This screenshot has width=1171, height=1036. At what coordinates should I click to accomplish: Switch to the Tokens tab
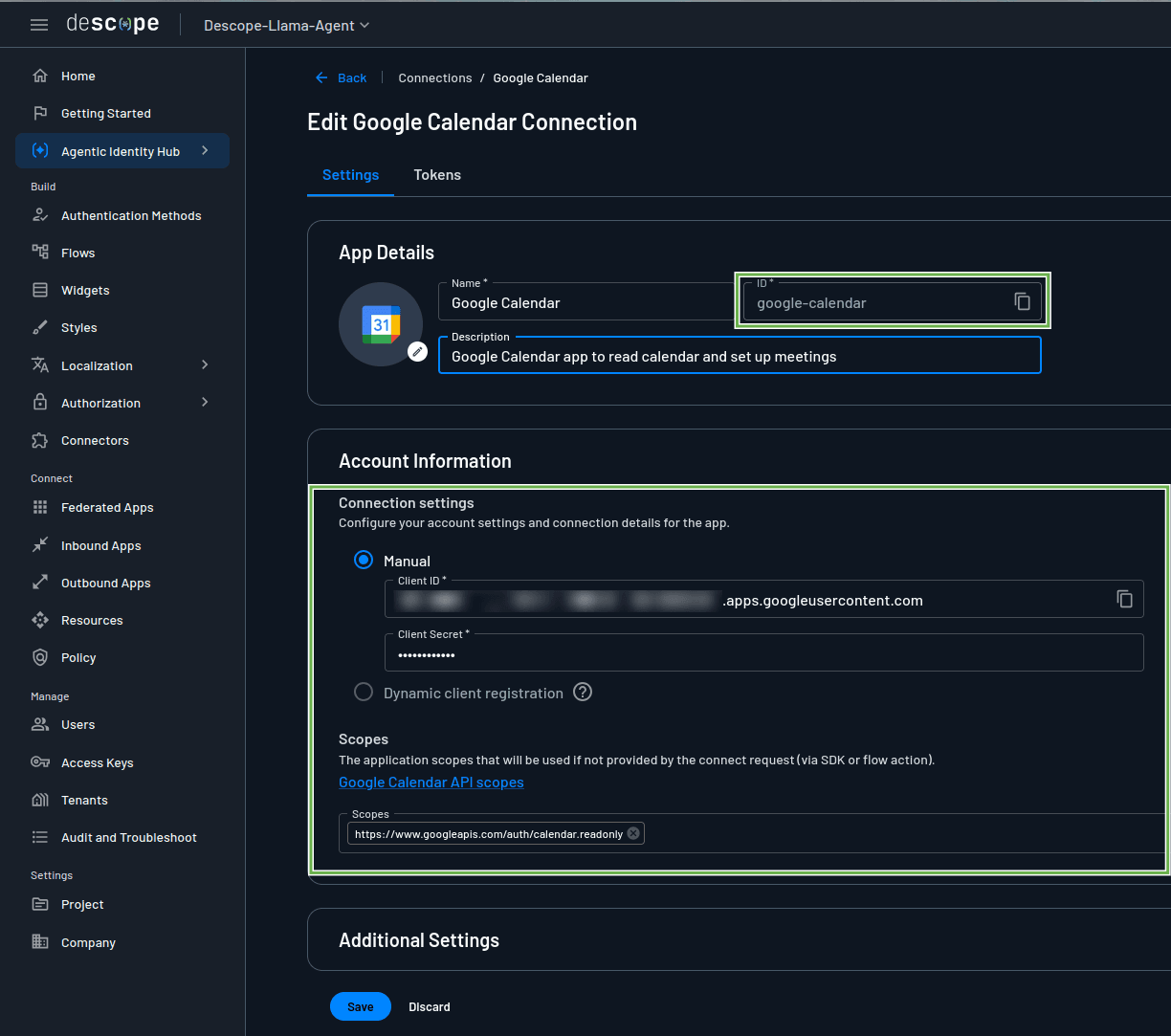pyautogui.click(x=437, y=175)
